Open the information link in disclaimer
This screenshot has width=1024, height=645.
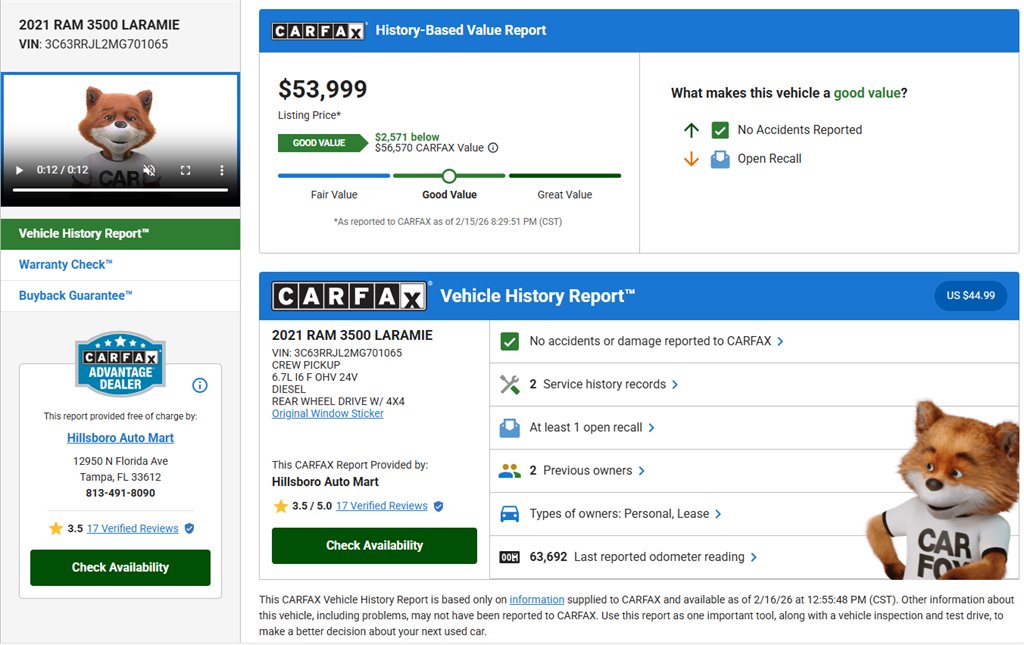click(536, 599)
